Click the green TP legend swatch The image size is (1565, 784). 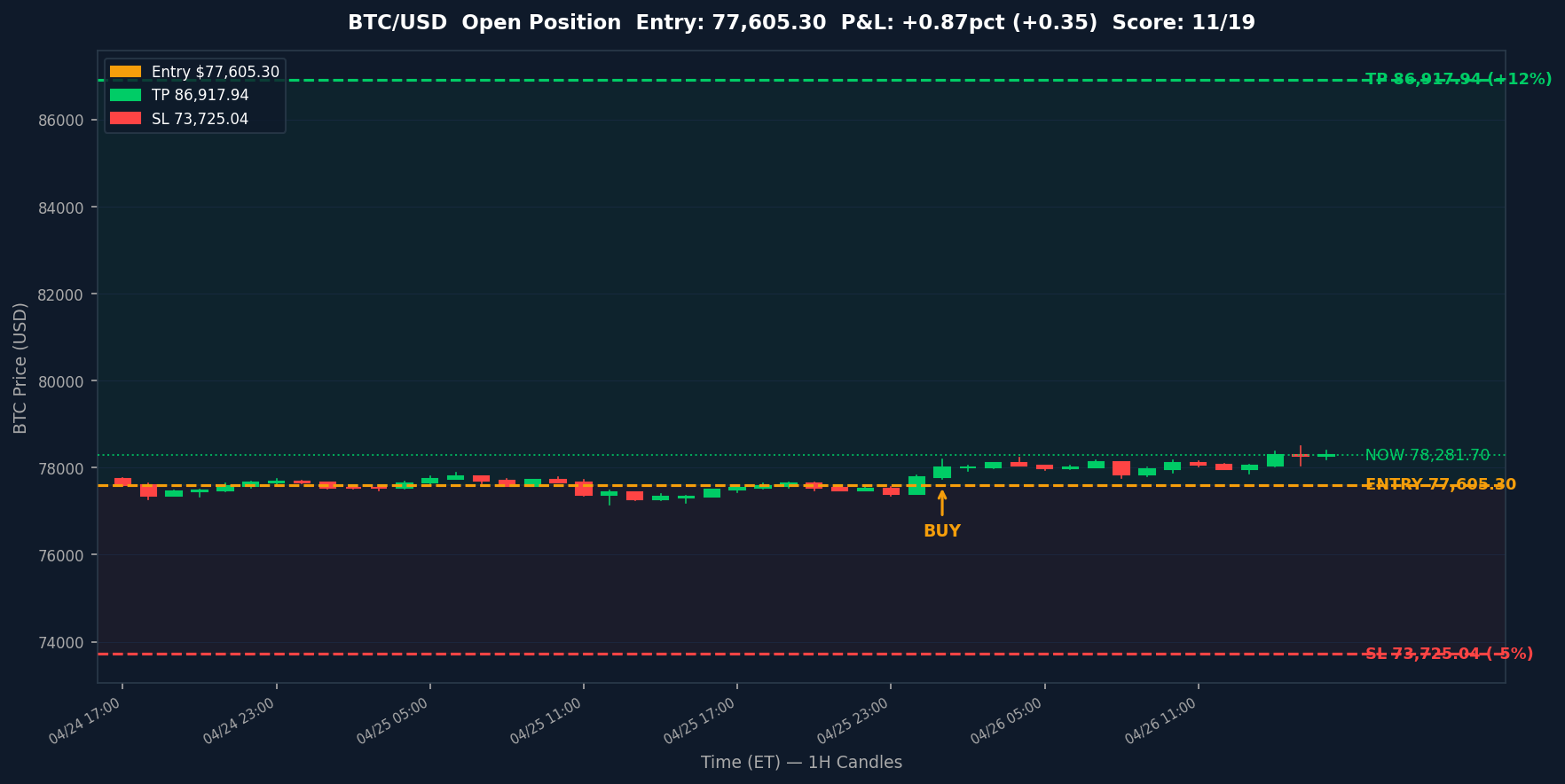point(125,95)
